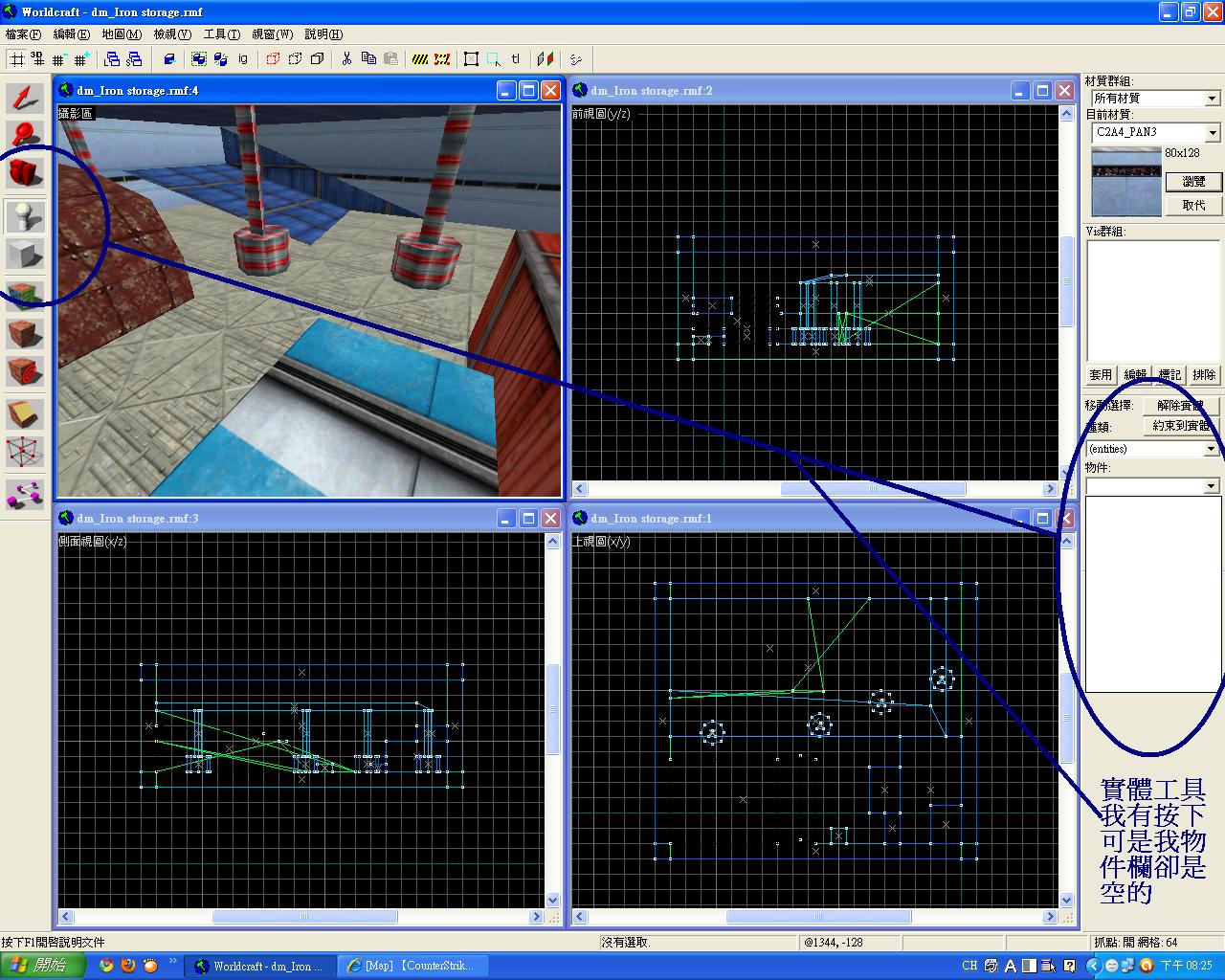
Task: Open the 地圖 menu
Action: (x=122, y=34)
